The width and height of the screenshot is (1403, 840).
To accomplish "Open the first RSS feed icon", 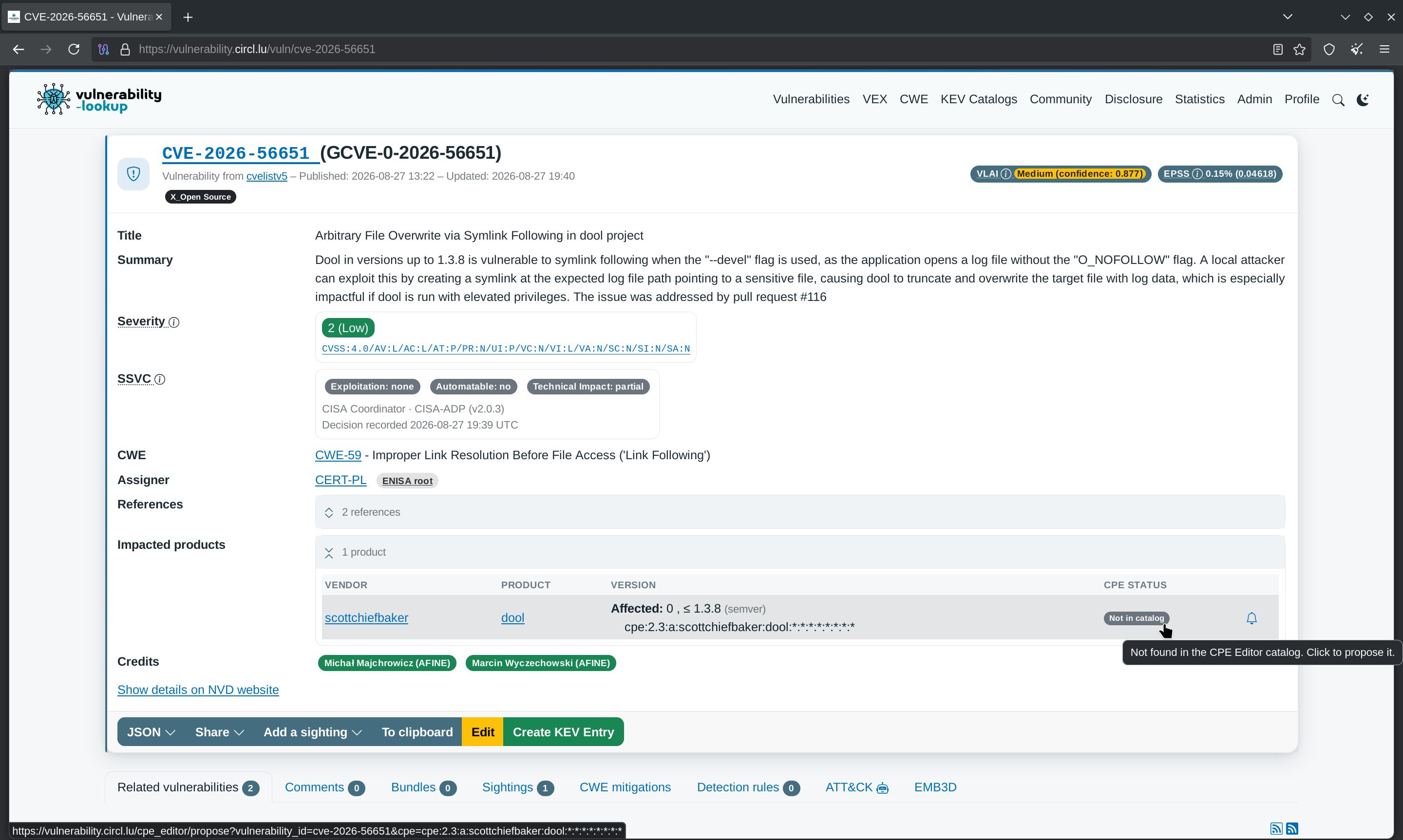I will (1276, 829).
